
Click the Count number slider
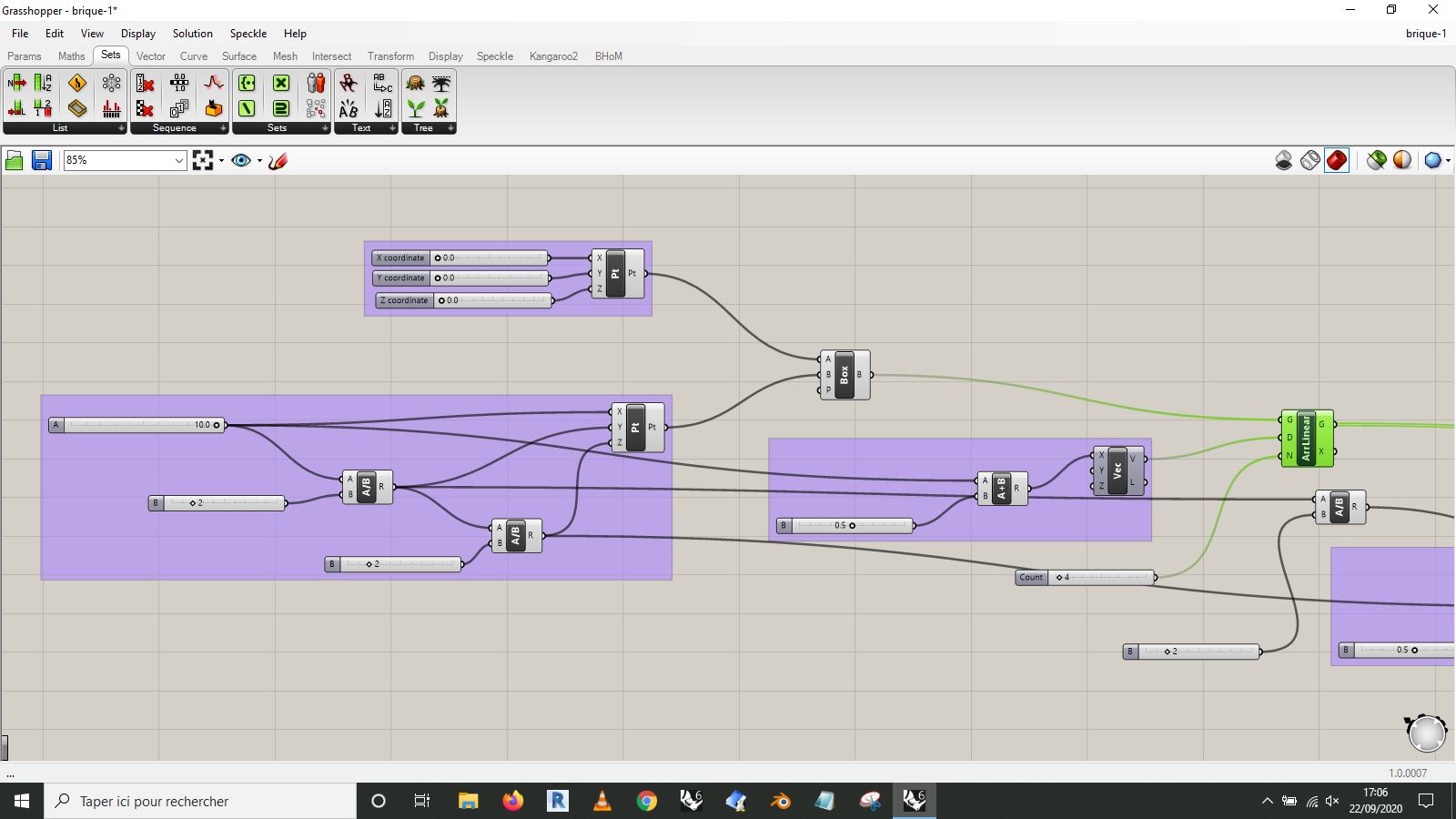click(1087, 577)
